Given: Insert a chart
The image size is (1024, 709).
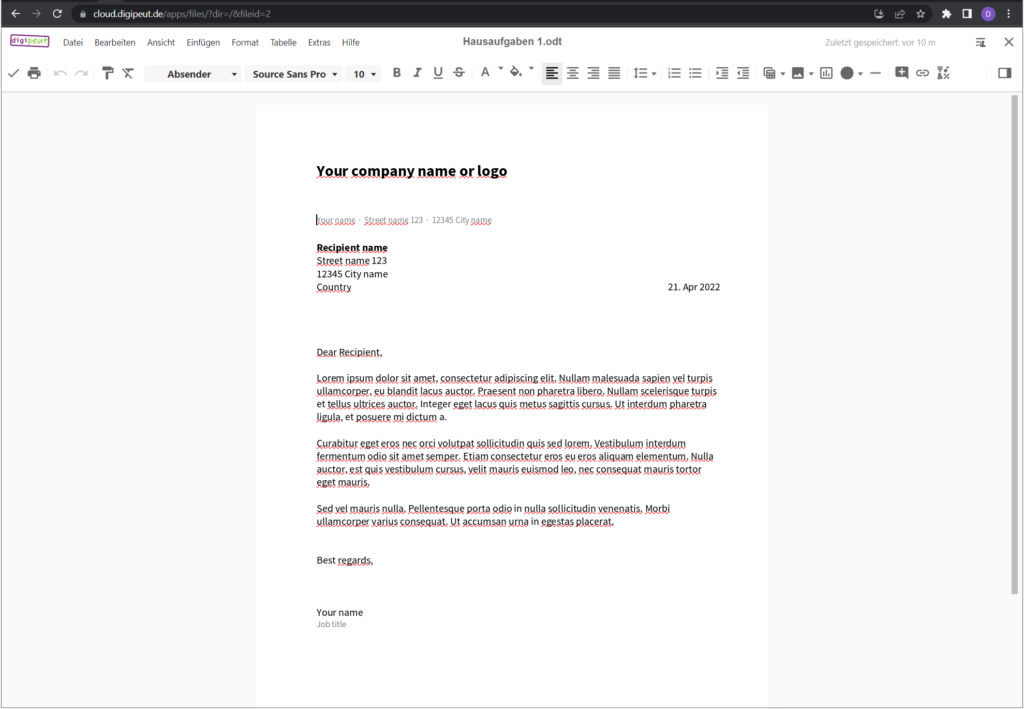Looking at the screenshot, I should tap(826, 73).
